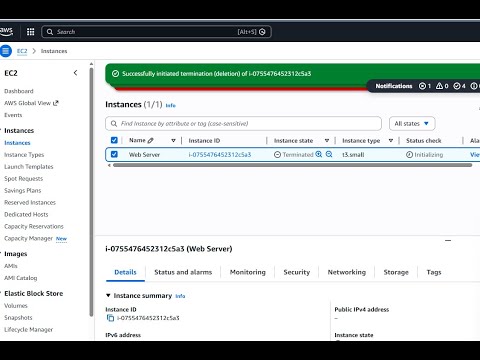The height and width of the screenshot is (360, 480).
Task: Sort by the Instance type column arrow
Action: [x=391, y=141]
